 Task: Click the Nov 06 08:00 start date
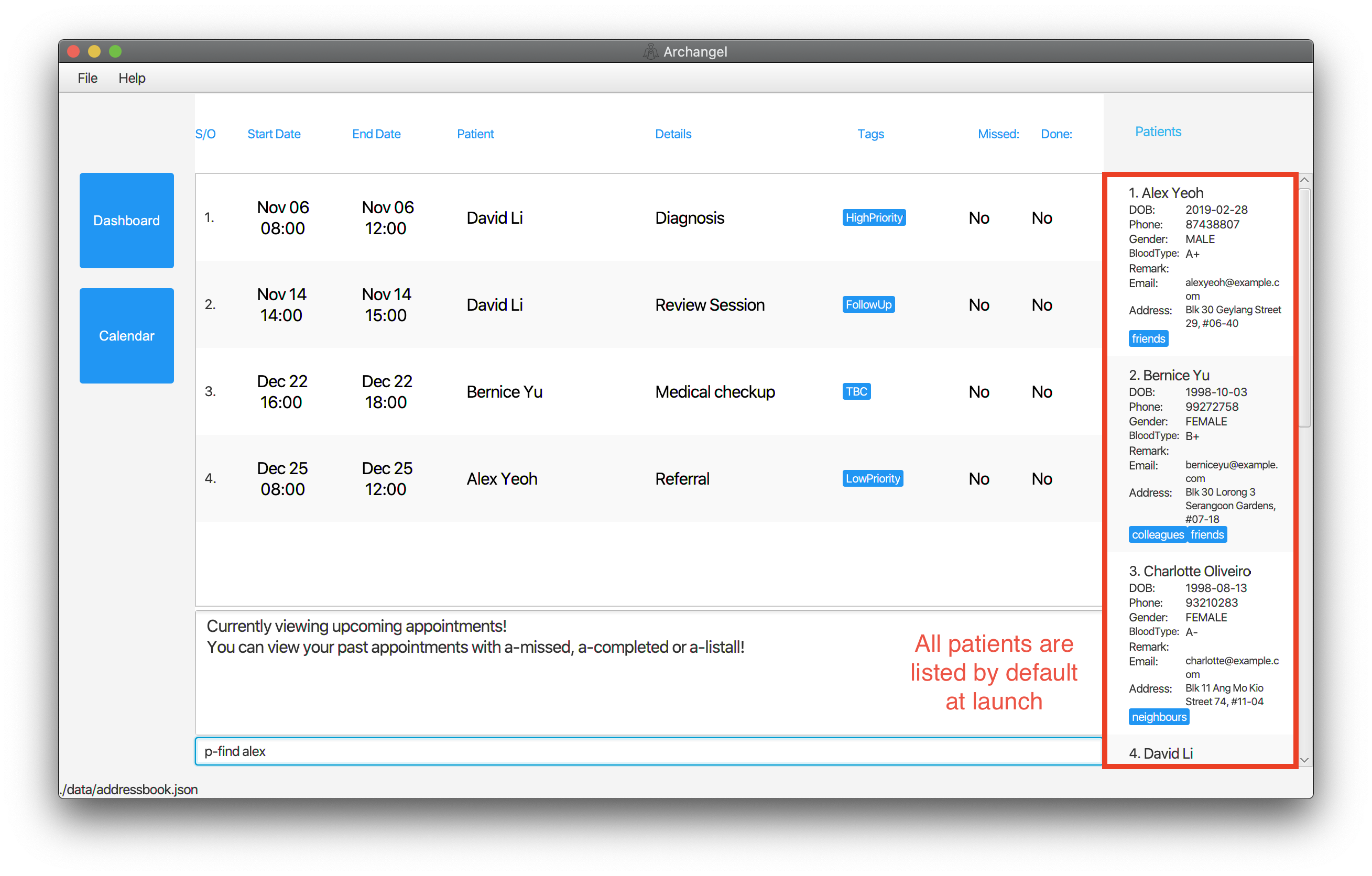pos(282,217)
